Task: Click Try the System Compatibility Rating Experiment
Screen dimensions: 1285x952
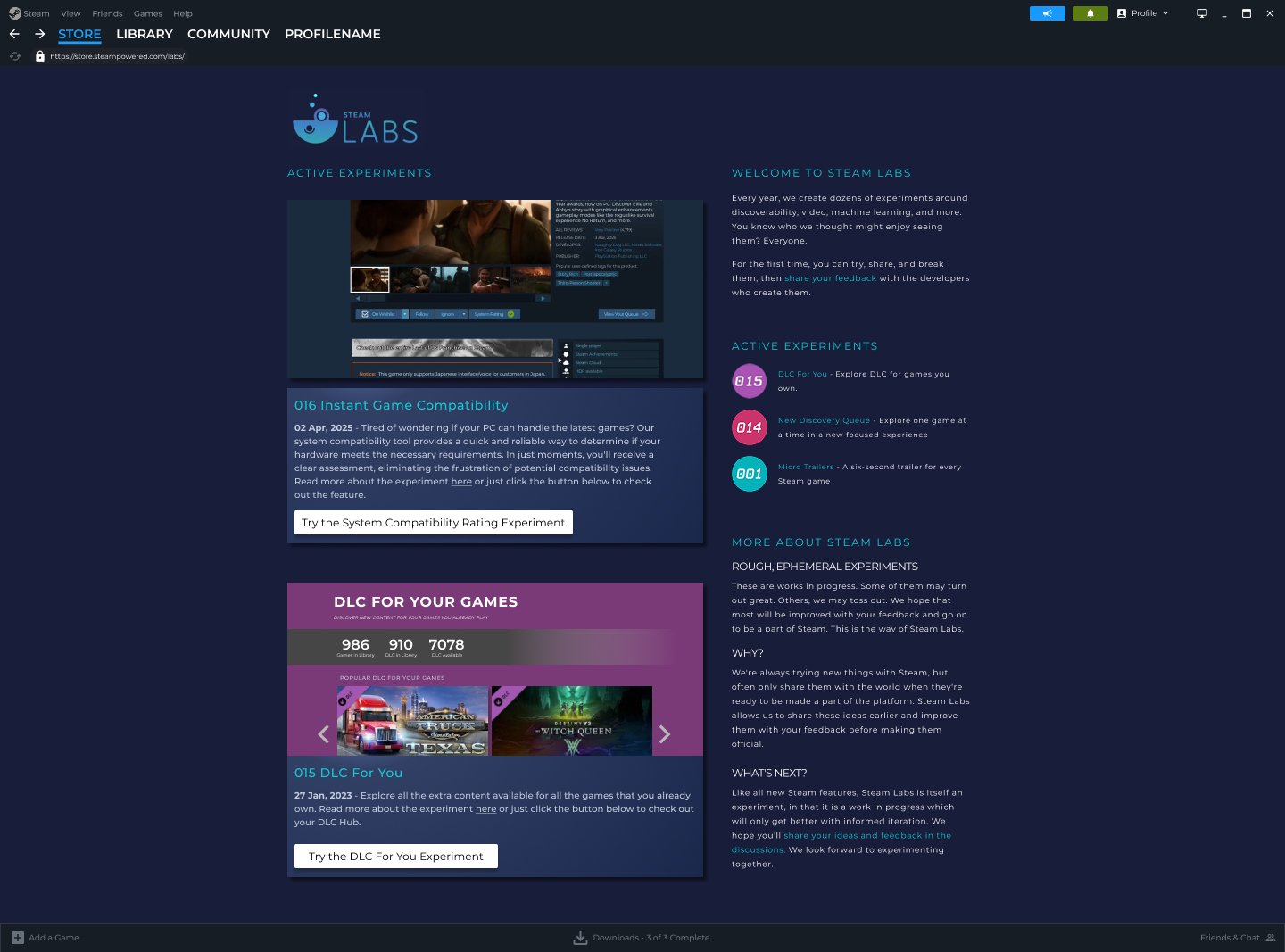Action: click(x=434, y=523)
